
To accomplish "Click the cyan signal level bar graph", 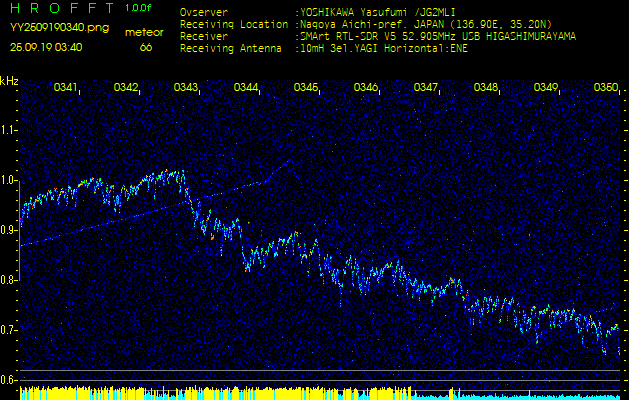I will click(x=517, y=397).
